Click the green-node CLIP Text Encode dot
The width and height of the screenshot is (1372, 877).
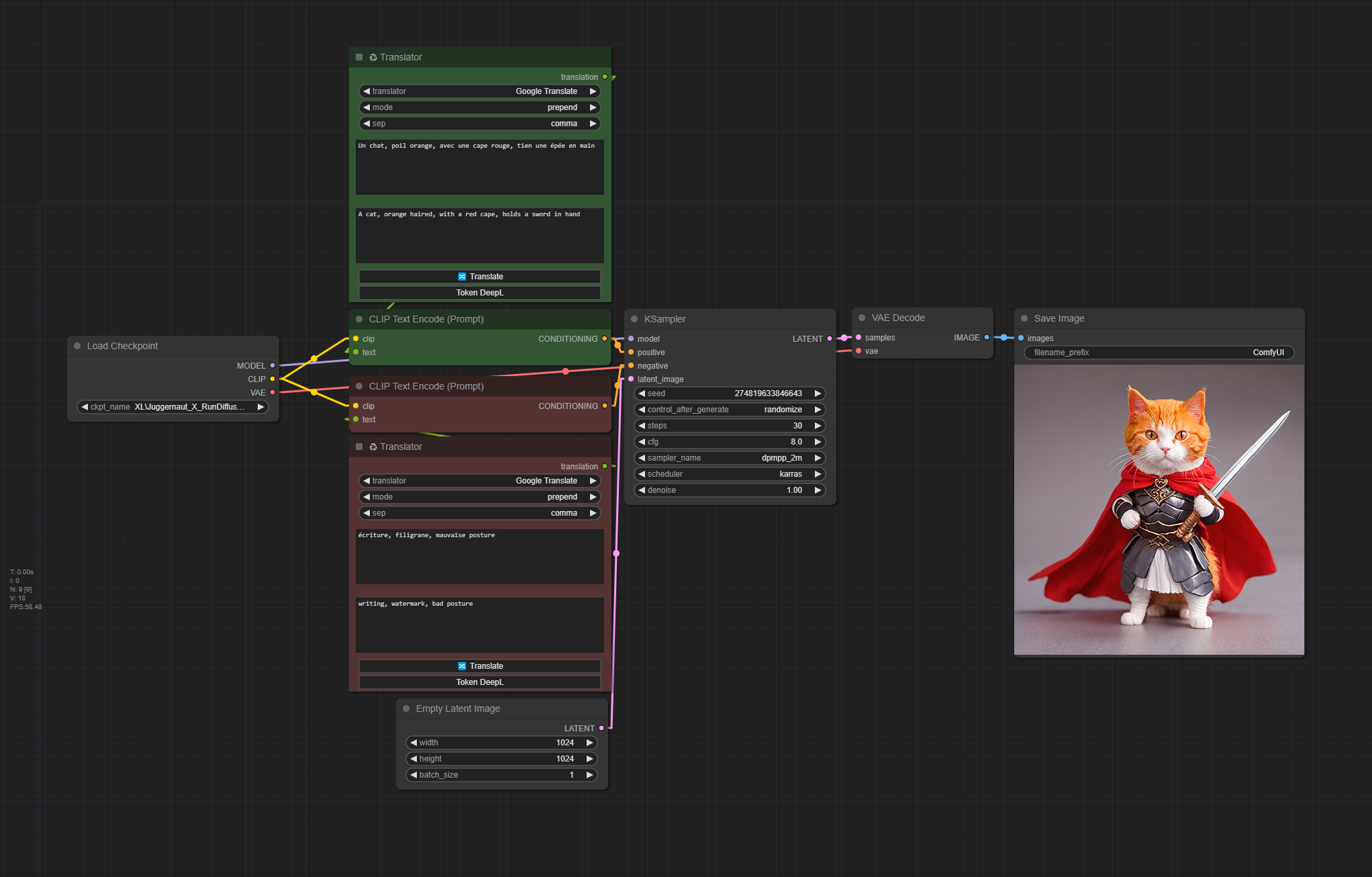[359, 319]
